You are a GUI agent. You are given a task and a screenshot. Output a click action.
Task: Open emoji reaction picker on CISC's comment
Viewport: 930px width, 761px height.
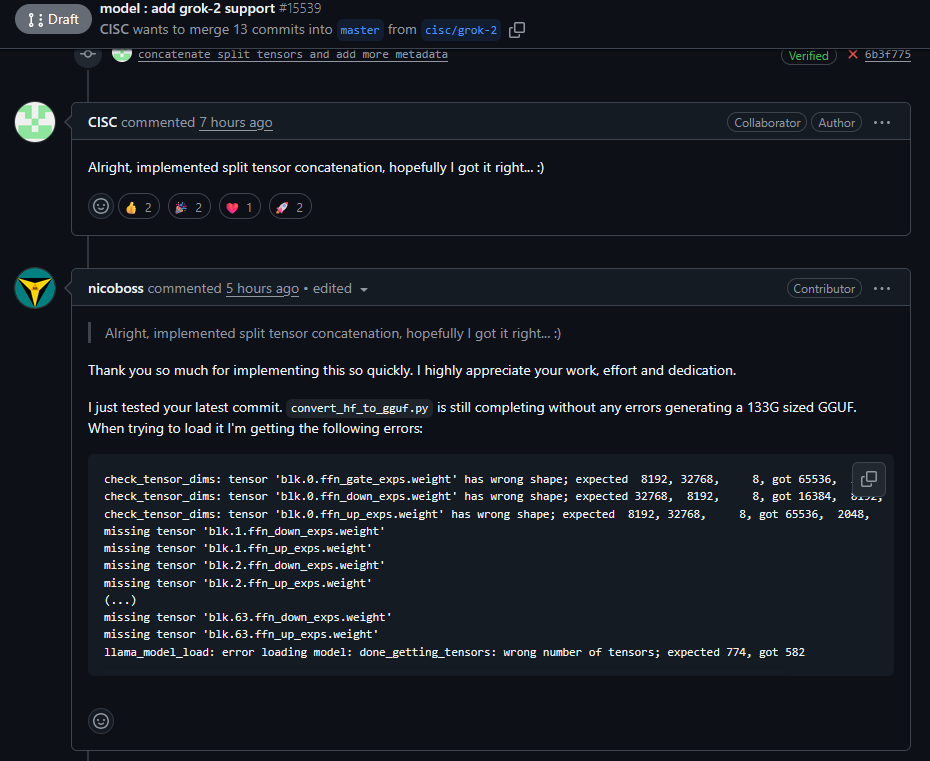(x=101, y=207)
